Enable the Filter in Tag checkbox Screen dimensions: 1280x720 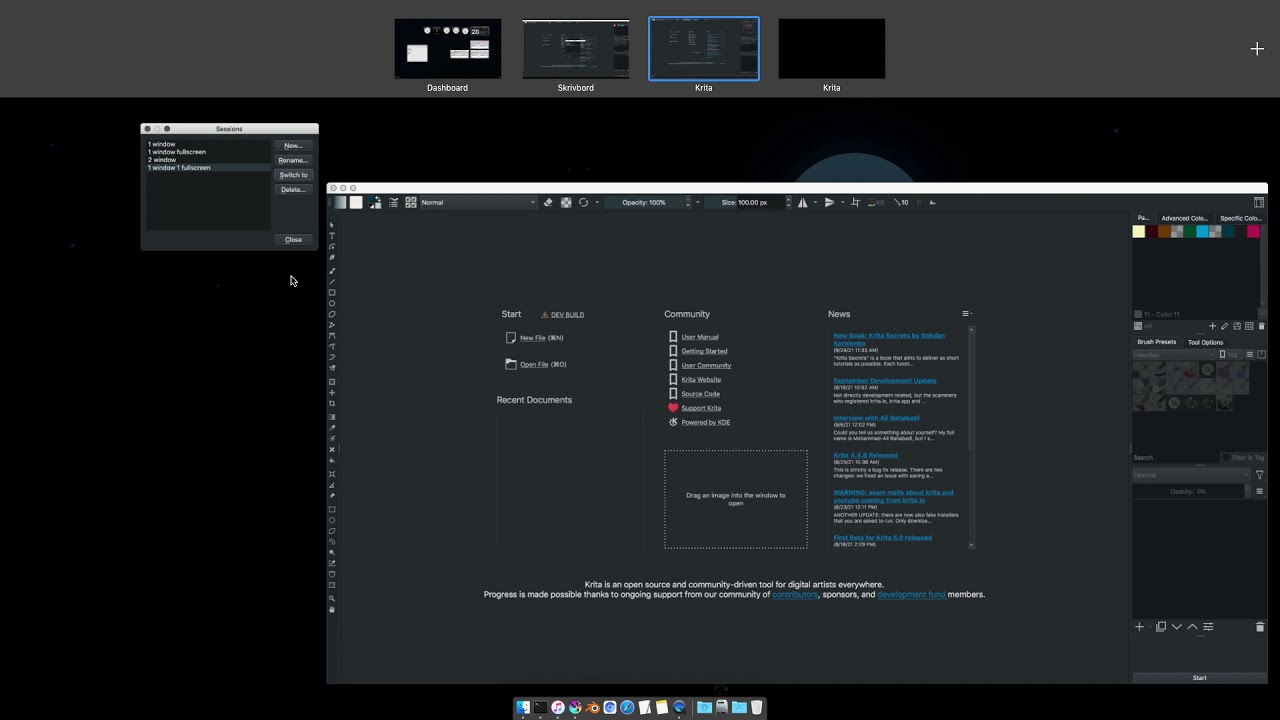pyautogui.click(x=1227, y=458)
